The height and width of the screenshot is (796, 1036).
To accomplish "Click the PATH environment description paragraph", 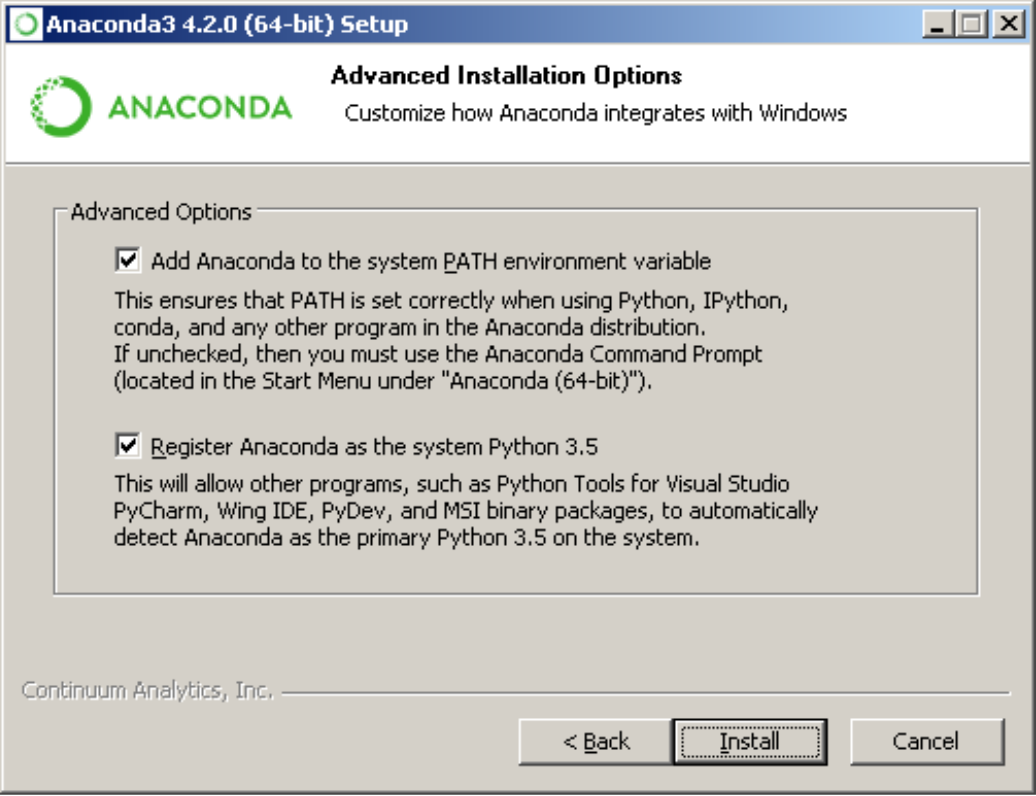I will (x=440, y=340).
